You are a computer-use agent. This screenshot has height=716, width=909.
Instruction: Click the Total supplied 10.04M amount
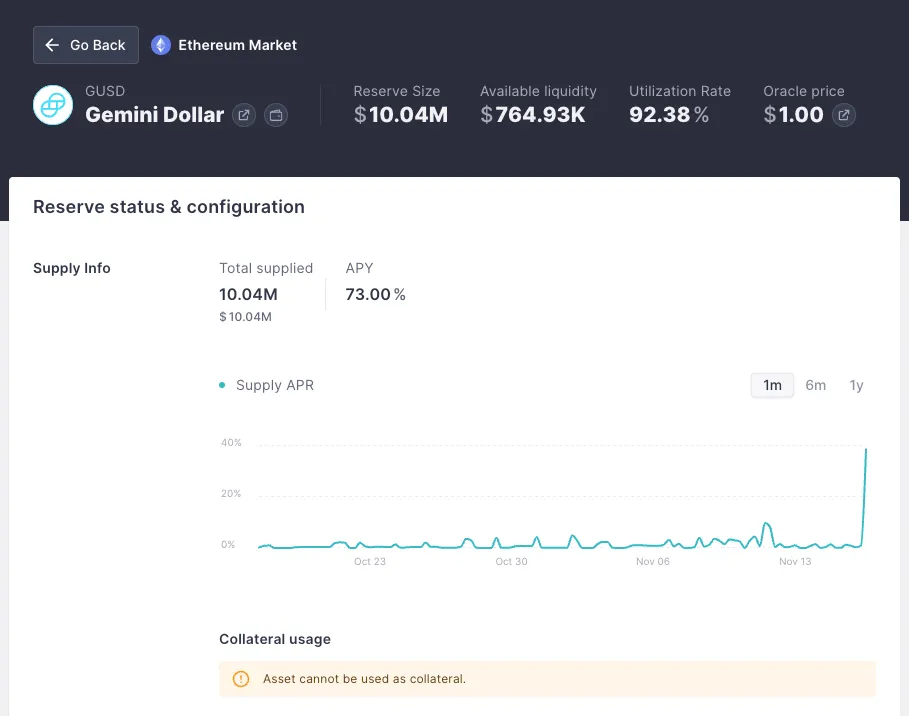[x=248, y=294]
